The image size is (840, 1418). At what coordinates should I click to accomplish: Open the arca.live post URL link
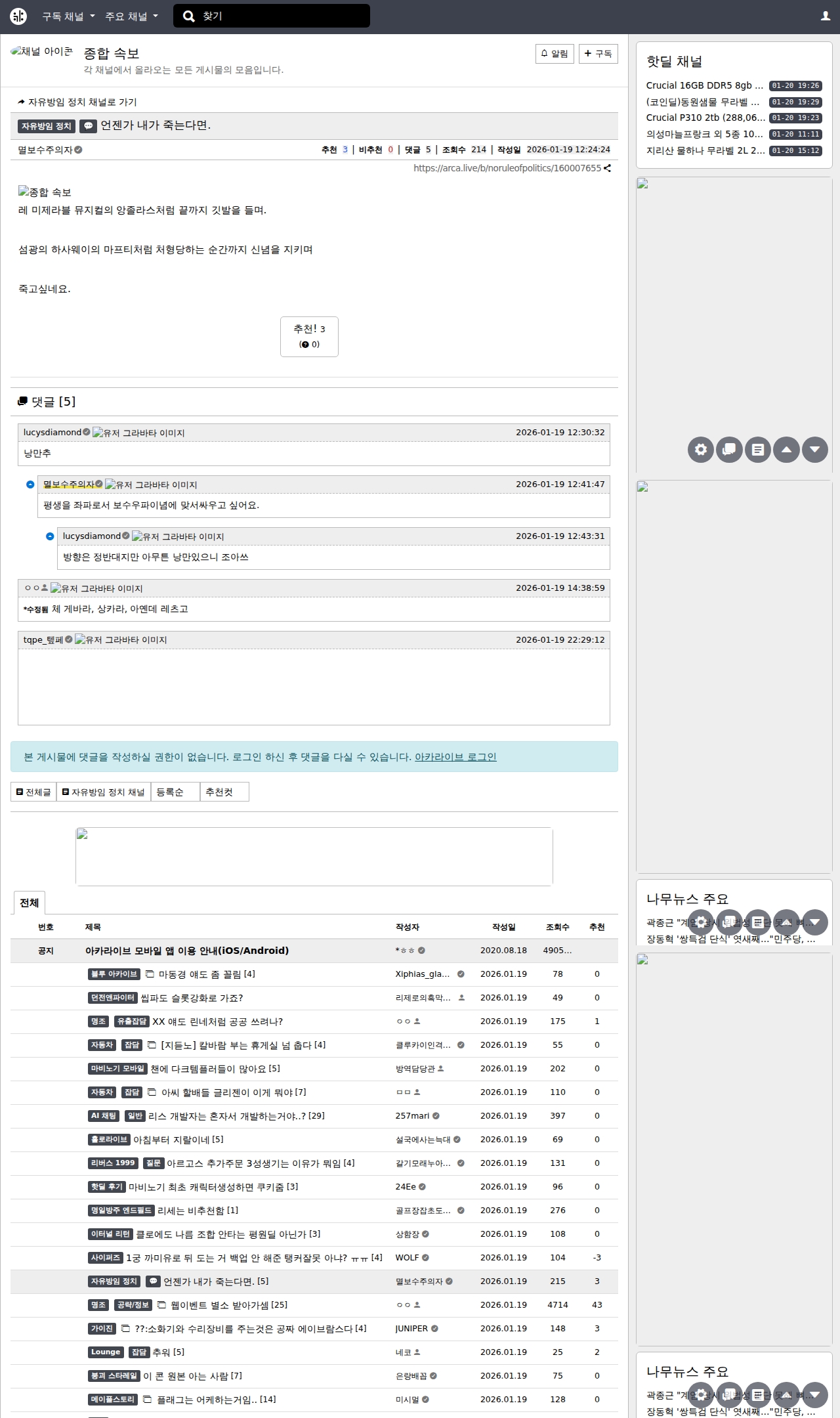tap(507, 168)
